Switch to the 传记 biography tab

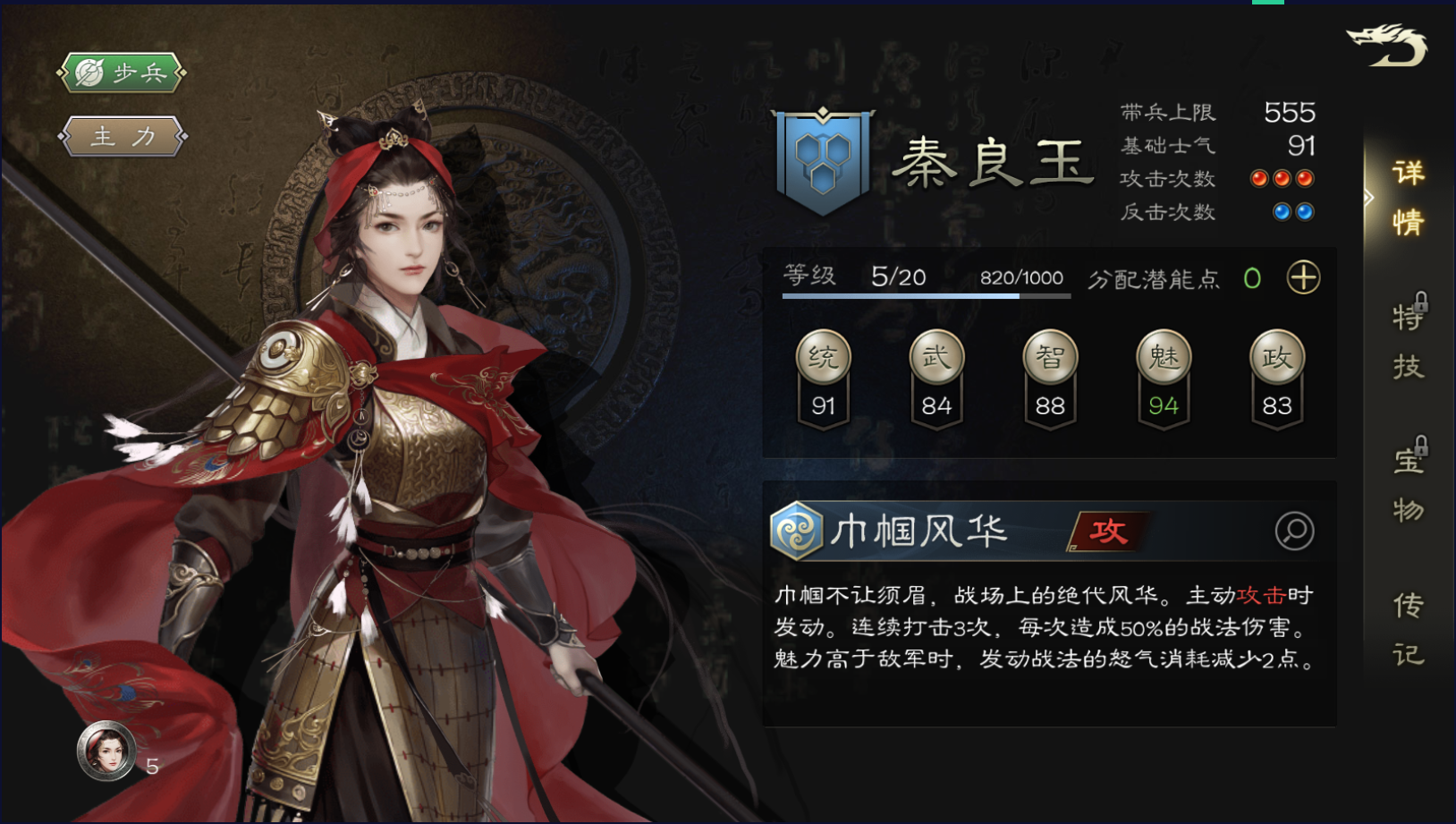coord(1408,629)
